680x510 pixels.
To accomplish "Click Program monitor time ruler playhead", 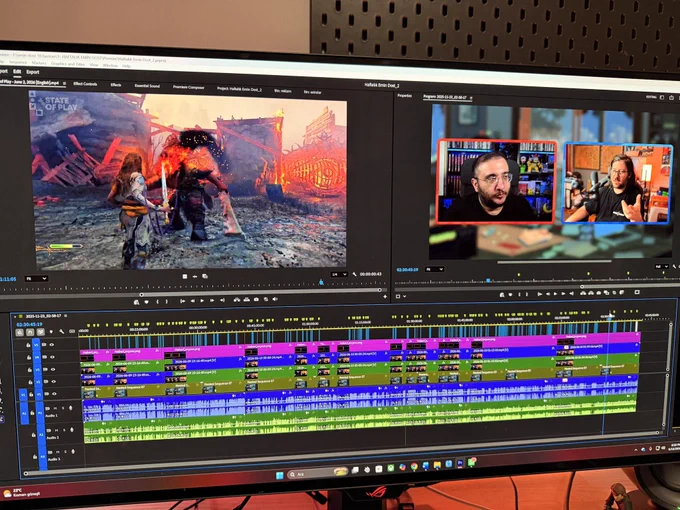I will coord(488,280).
